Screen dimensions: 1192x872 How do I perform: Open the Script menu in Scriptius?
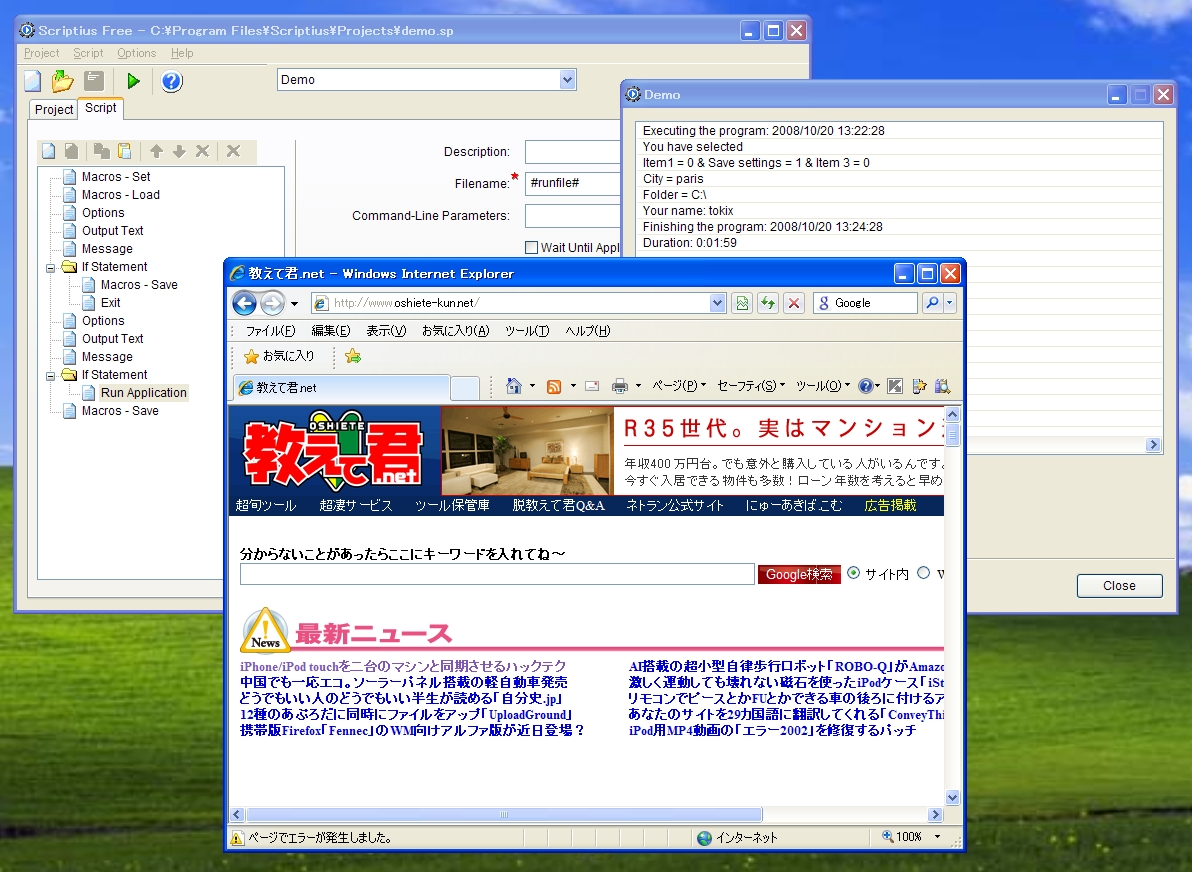(x=88, y=53)
